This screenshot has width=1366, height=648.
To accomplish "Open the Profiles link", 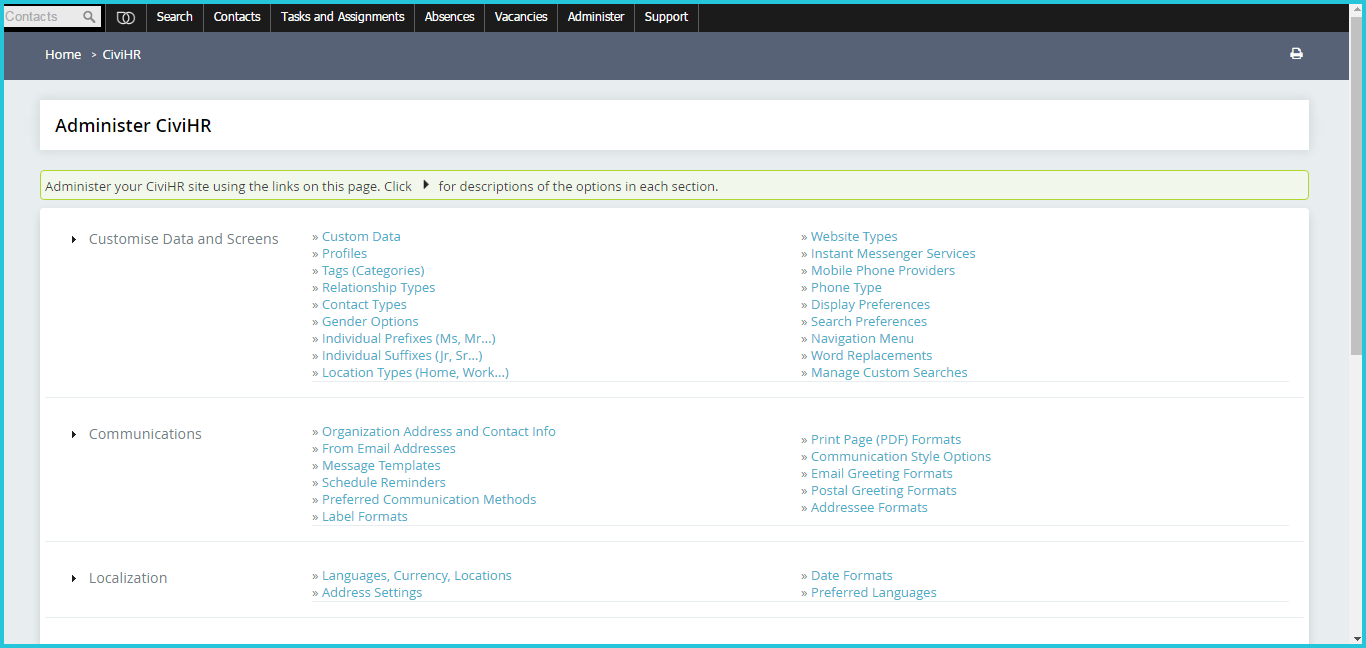I will click(x=344, y=254).
